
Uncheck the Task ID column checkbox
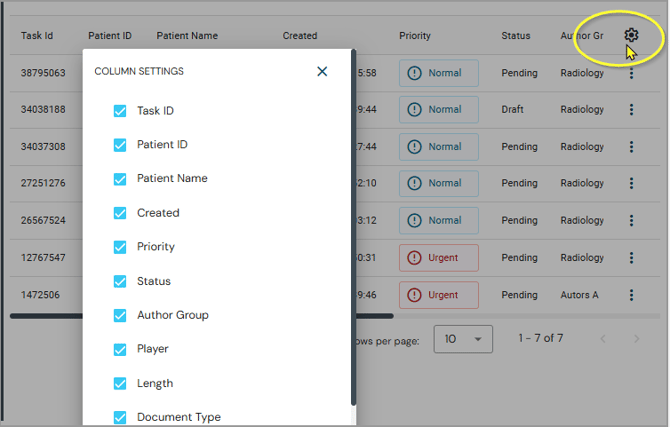click(x=120, y=111)
